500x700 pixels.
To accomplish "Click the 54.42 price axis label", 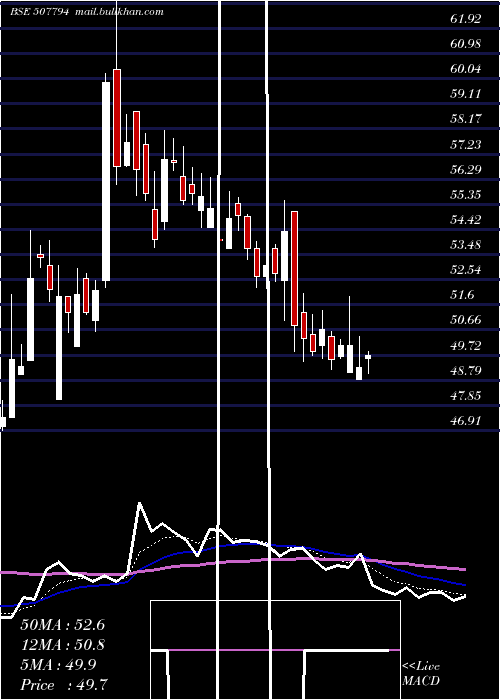I will click(466, 220).
